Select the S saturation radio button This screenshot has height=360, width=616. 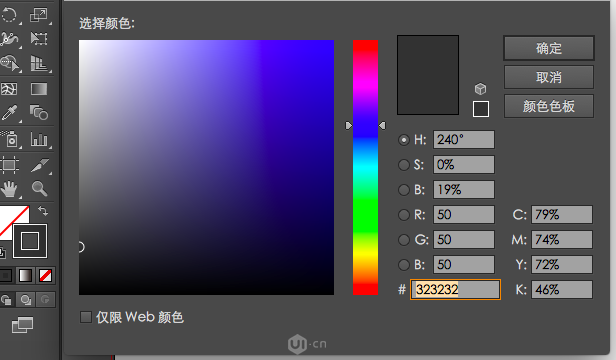tap(403, 165)
